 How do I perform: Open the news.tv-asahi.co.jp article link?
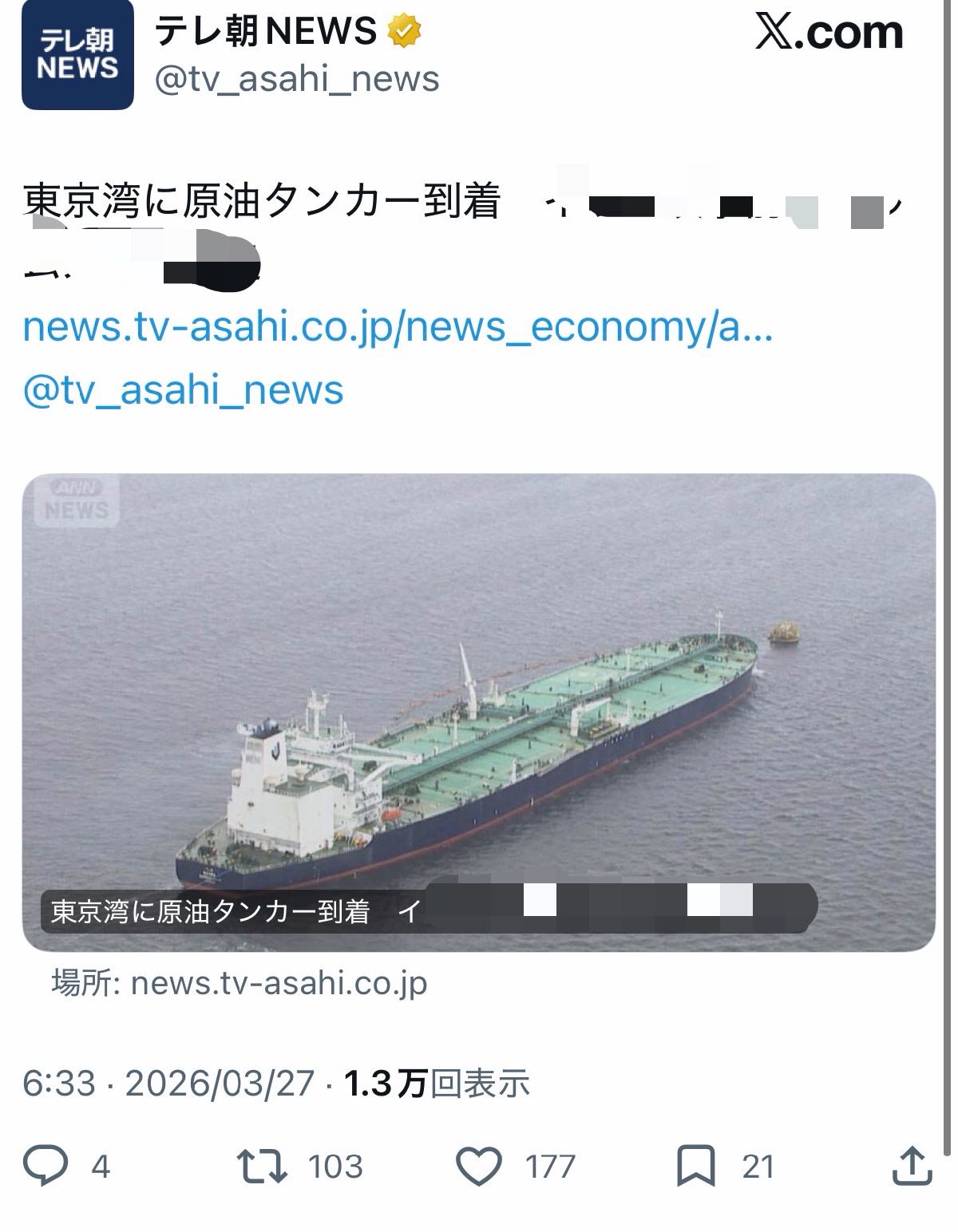(398, 327)
